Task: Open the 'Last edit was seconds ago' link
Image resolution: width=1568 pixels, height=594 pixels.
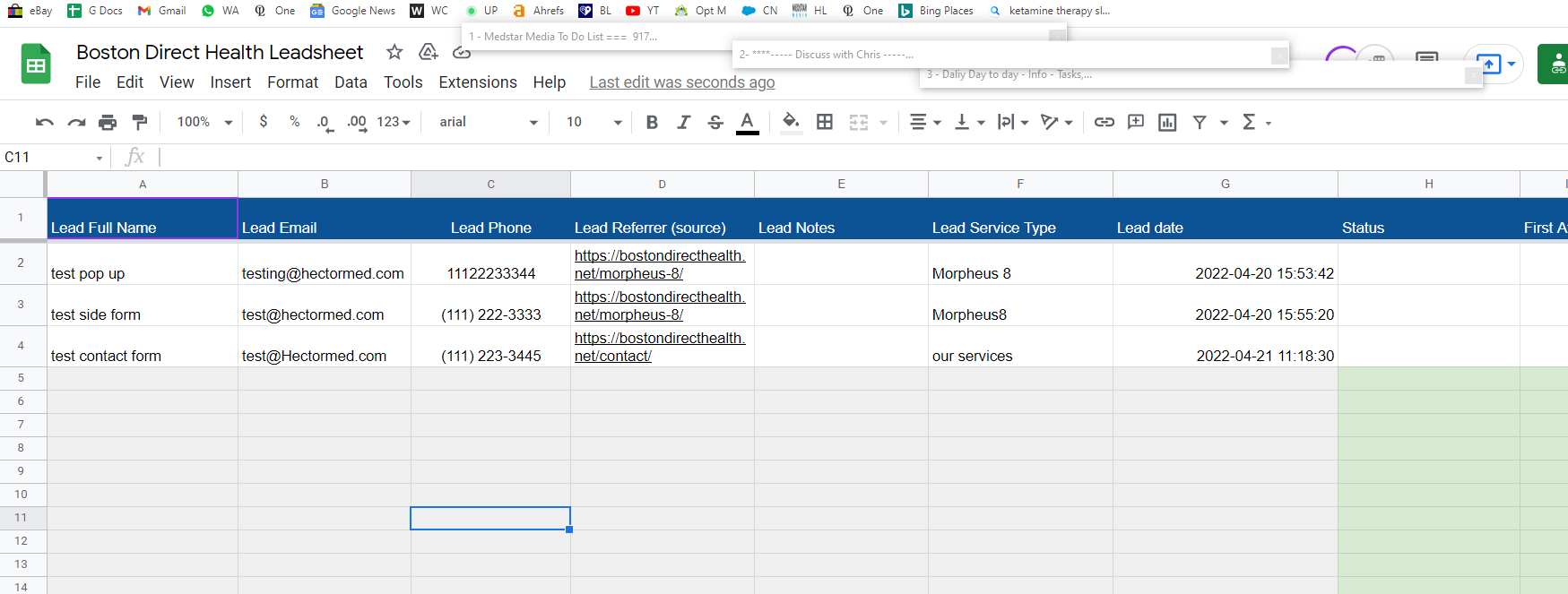Action: (682, 82)
